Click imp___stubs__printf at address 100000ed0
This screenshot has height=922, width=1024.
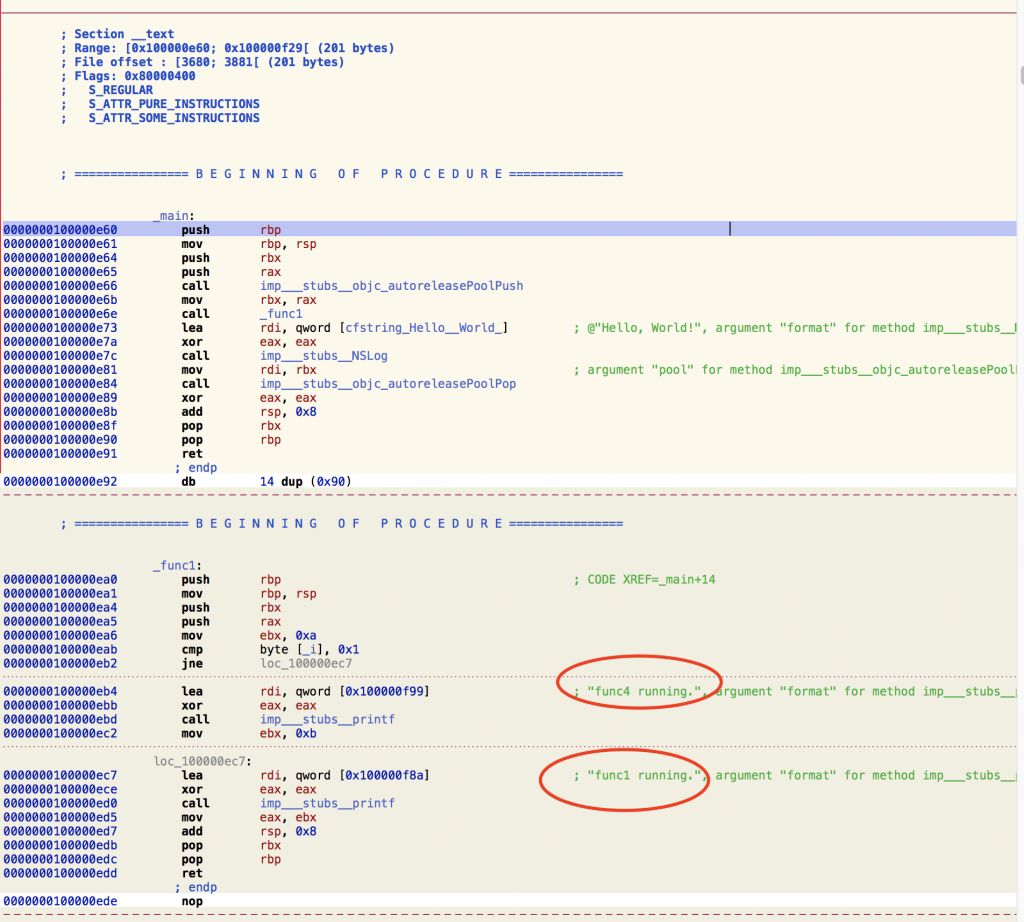327,803
